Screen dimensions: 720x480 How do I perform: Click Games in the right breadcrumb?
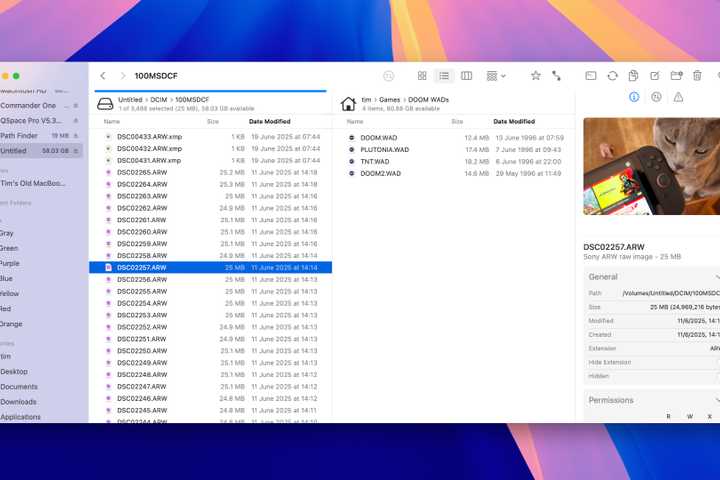(x=389, y=100)
